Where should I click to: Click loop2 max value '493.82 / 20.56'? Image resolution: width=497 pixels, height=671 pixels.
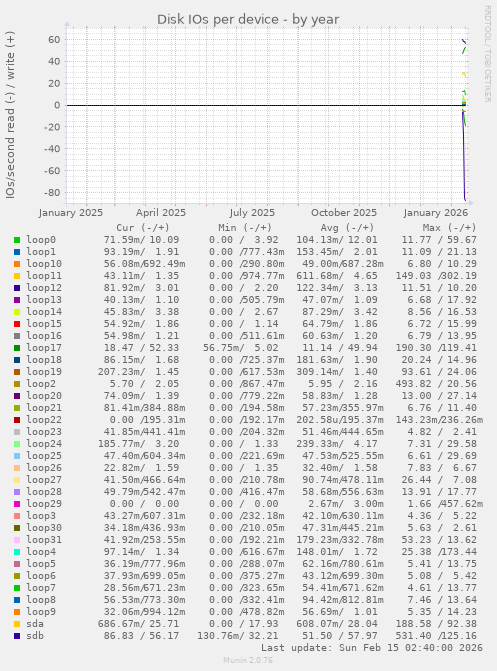click(x=436, y=384)
